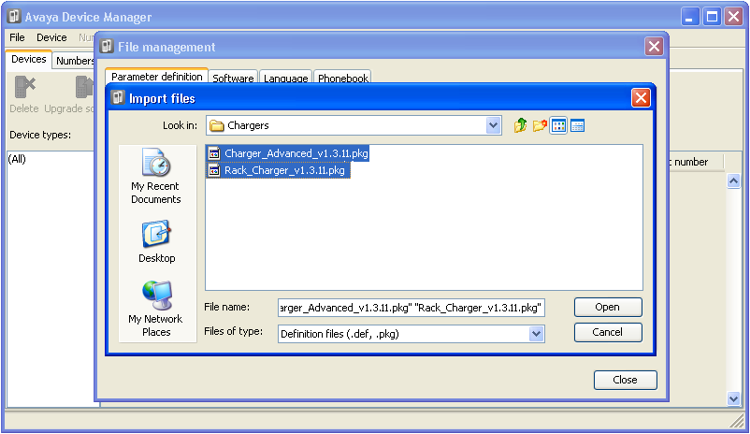Go up one folder level icon
This screenshot has width=750, height=434.
coord(520,126)
